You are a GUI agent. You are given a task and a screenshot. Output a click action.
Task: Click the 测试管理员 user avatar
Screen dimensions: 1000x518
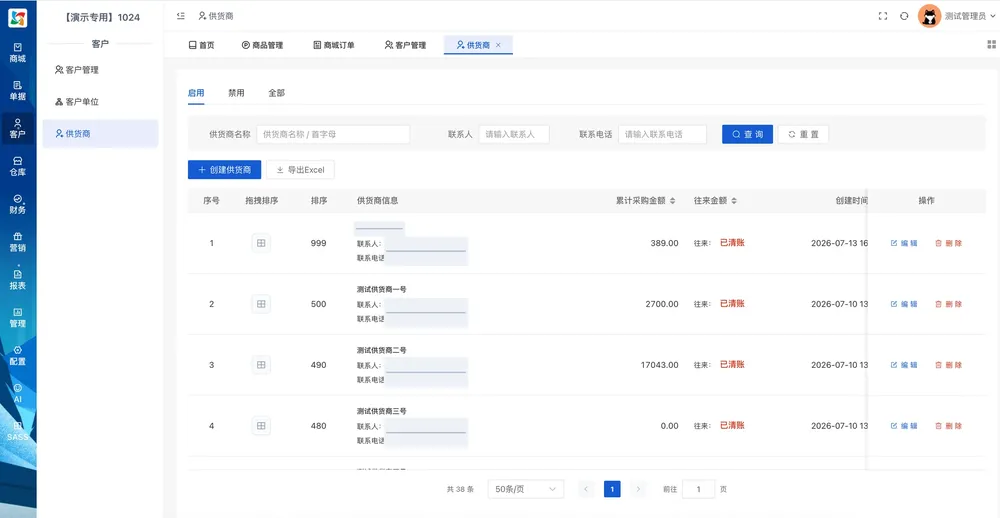(929, 16)
